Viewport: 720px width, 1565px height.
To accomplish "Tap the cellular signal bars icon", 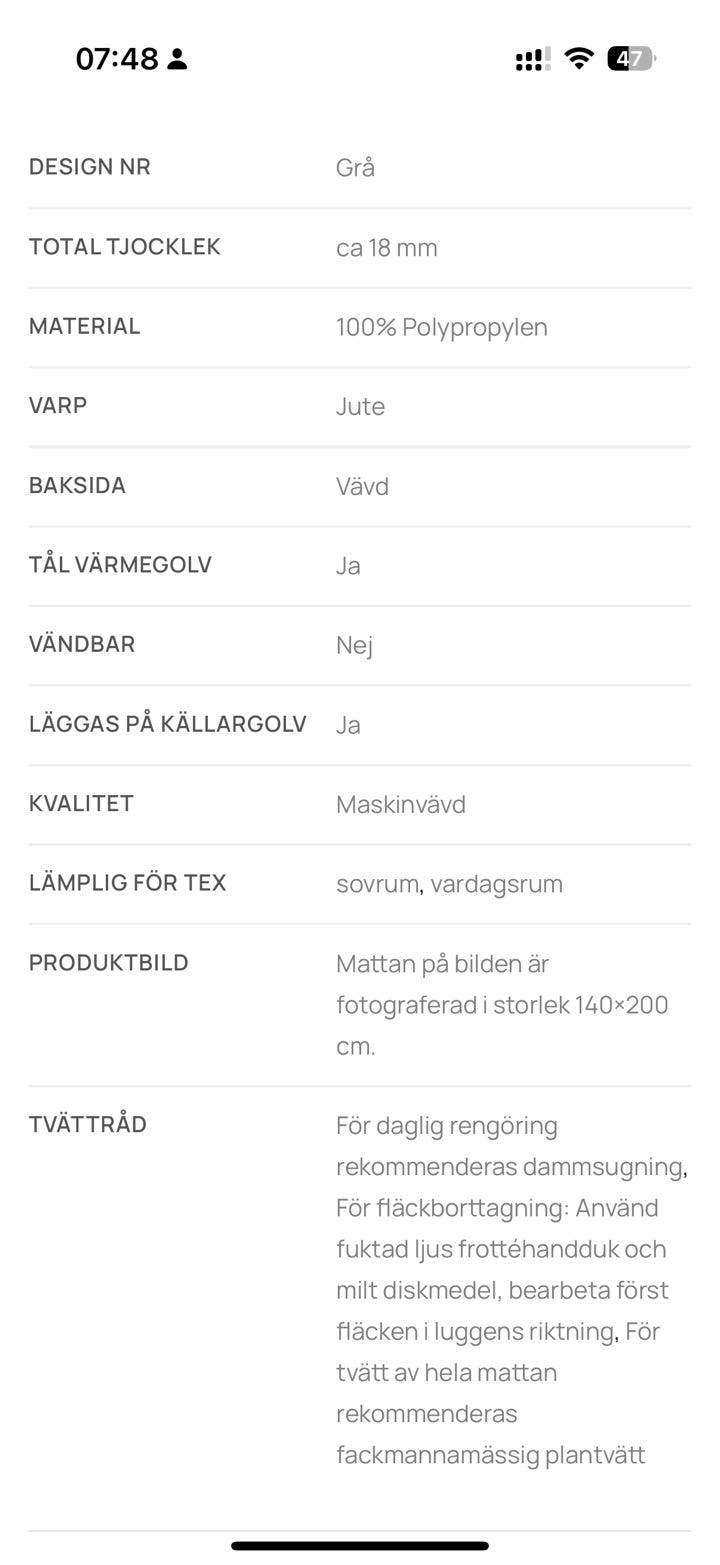I will point(532,59).
